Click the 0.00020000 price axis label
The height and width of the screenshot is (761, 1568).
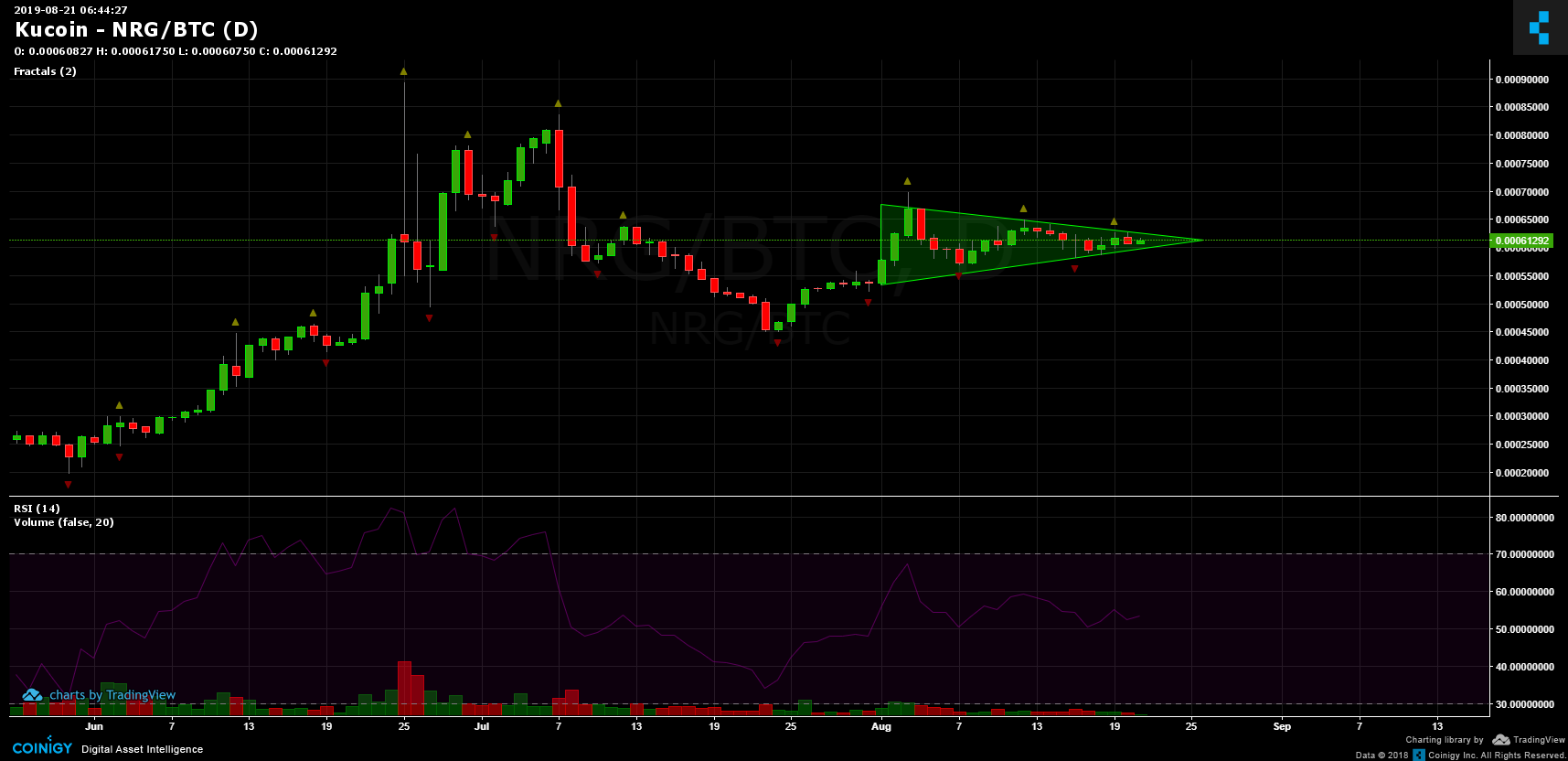click(x=1522, y=473)
